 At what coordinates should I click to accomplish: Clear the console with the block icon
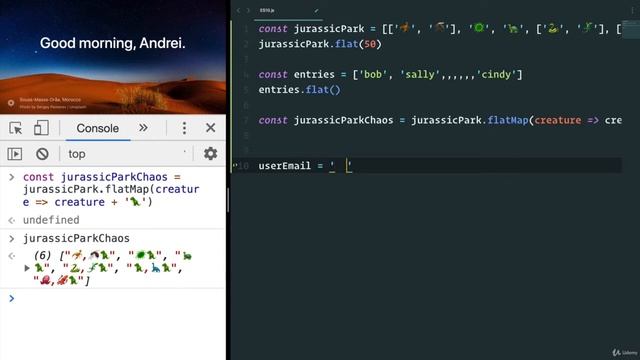[42, 154]
